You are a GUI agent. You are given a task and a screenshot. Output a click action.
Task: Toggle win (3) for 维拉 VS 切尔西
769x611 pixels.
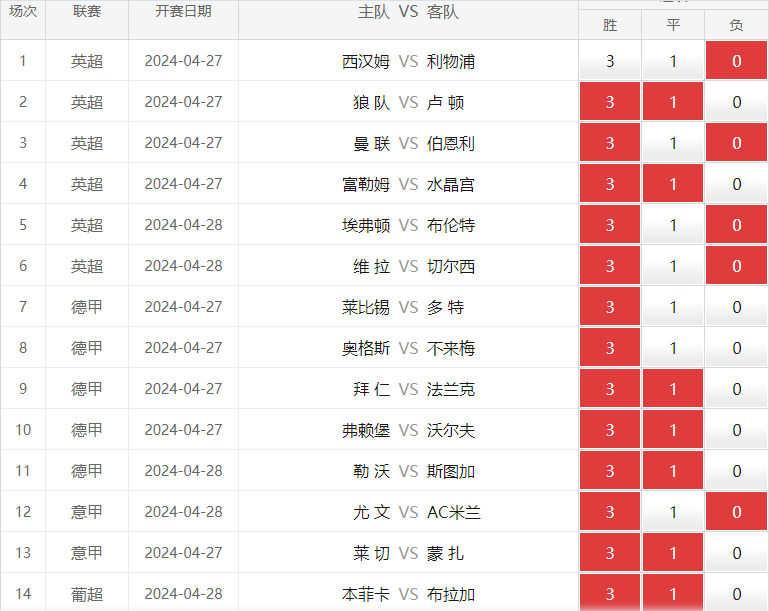click(x=610, y=266)
